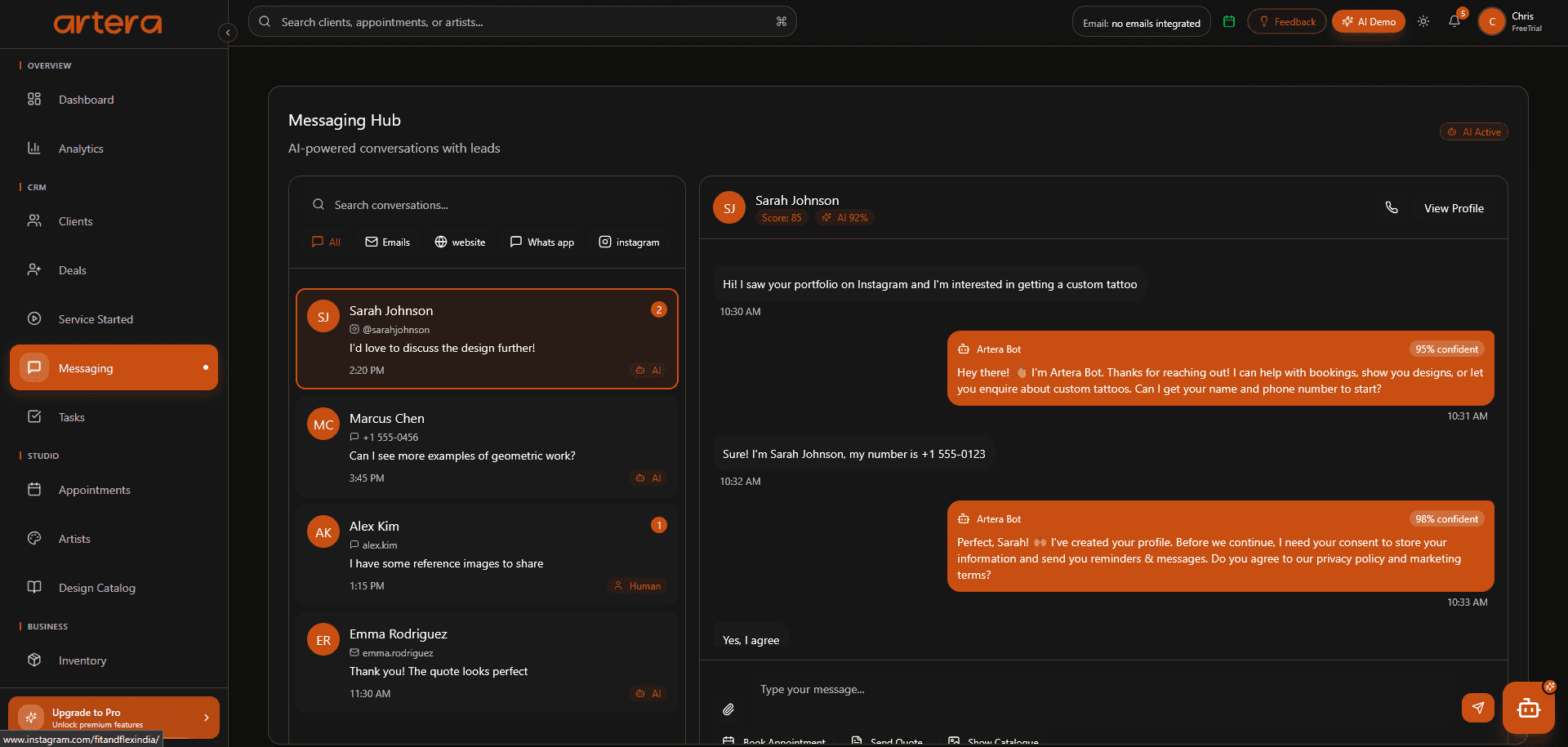The image size is (1568, 747).
Task: Click the Feedback button
Action: 1287,22
